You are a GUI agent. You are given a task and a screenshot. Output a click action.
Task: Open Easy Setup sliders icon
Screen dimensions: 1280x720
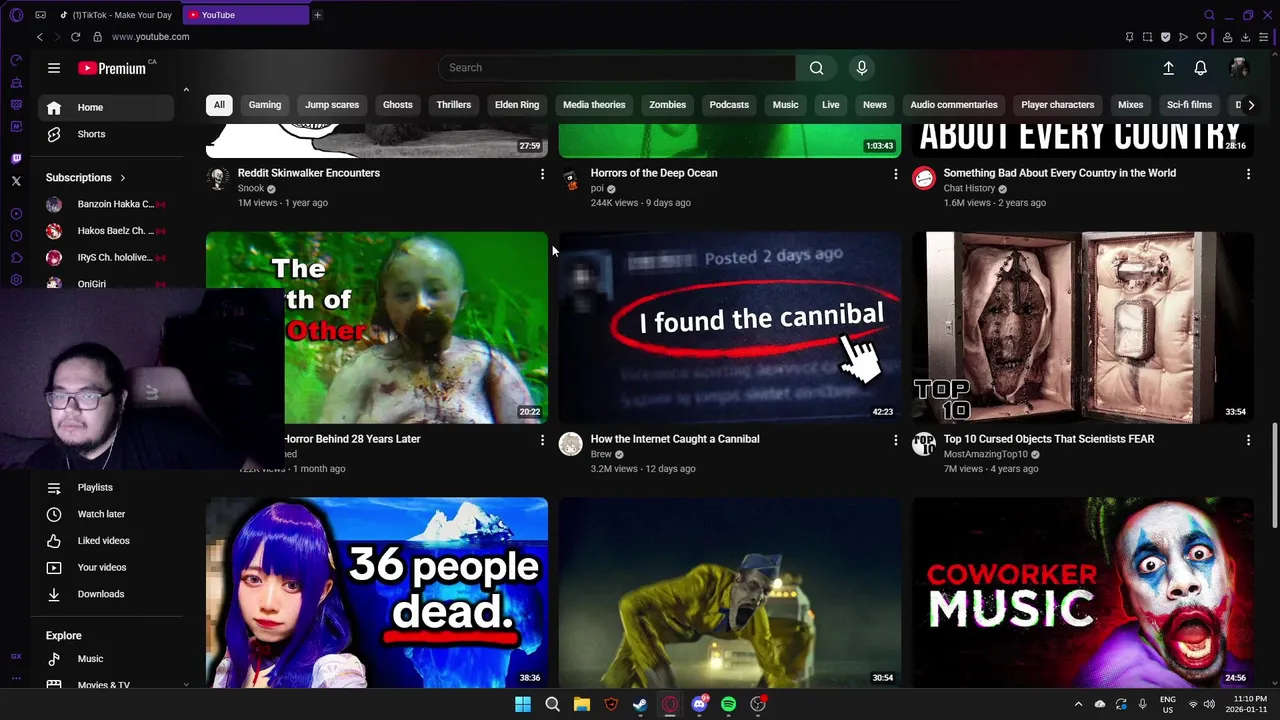click(1265, 37)
